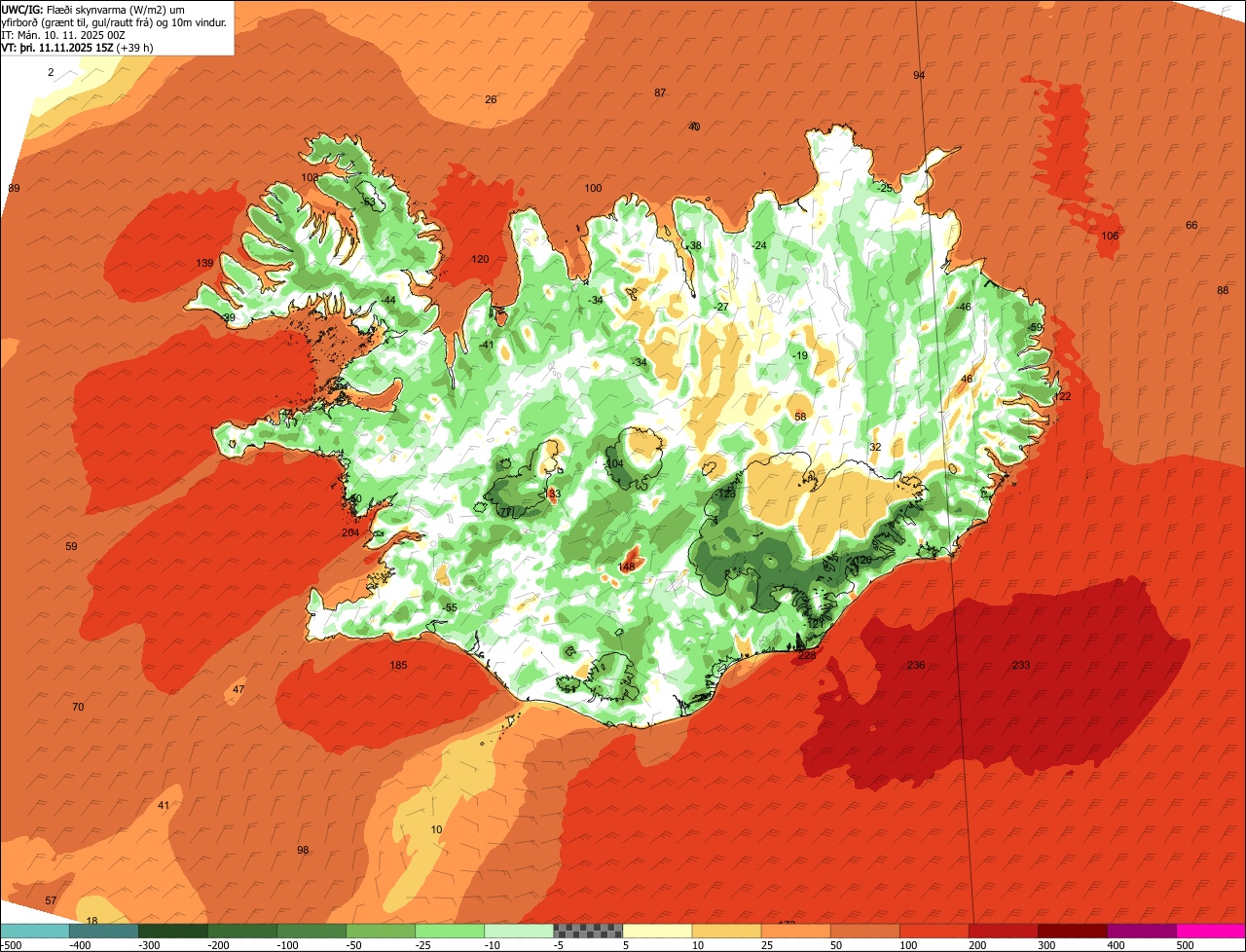Click the value -44 in the Westfjords

click(x=388, y=300)
